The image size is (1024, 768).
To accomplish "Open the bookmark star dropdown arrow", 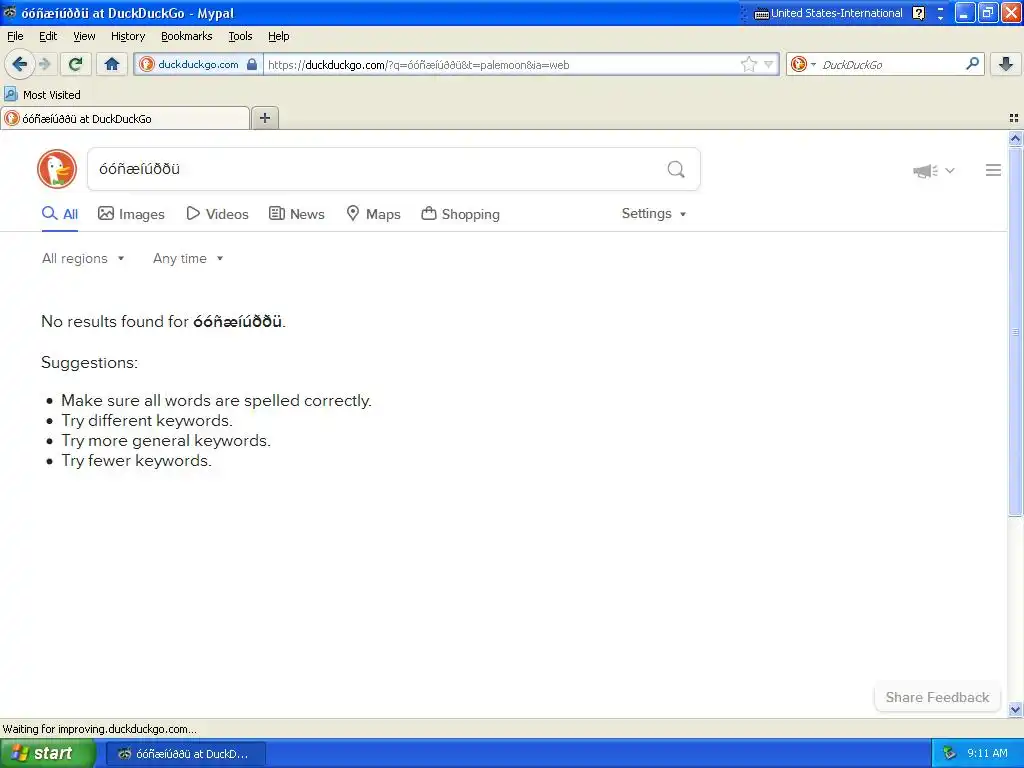I will click(x=768, y=64).
